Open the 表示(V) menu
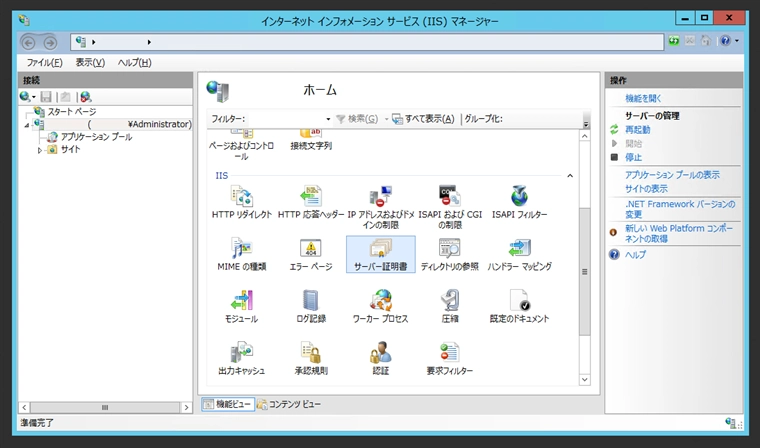 coord(90,63)
